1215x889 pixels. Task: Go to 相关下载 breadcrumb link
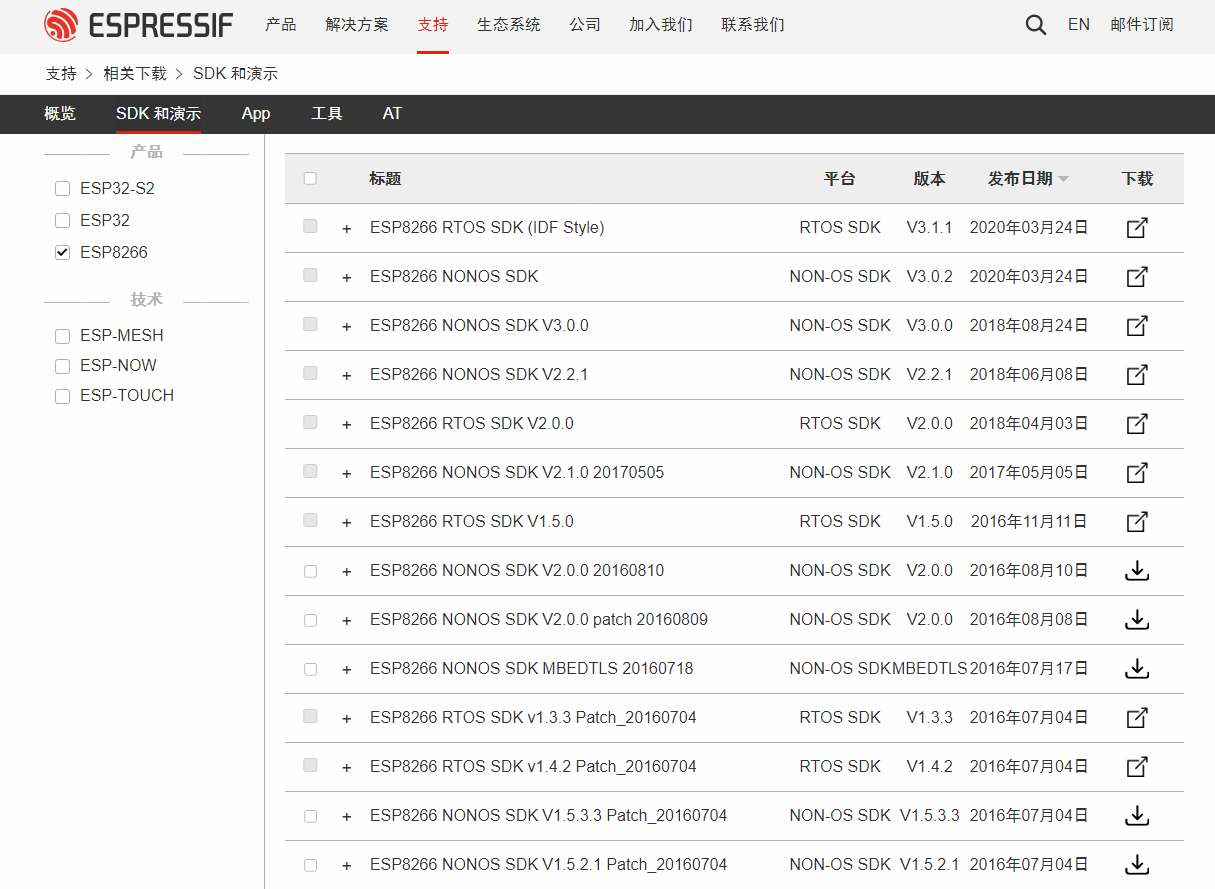pos(135,74)
